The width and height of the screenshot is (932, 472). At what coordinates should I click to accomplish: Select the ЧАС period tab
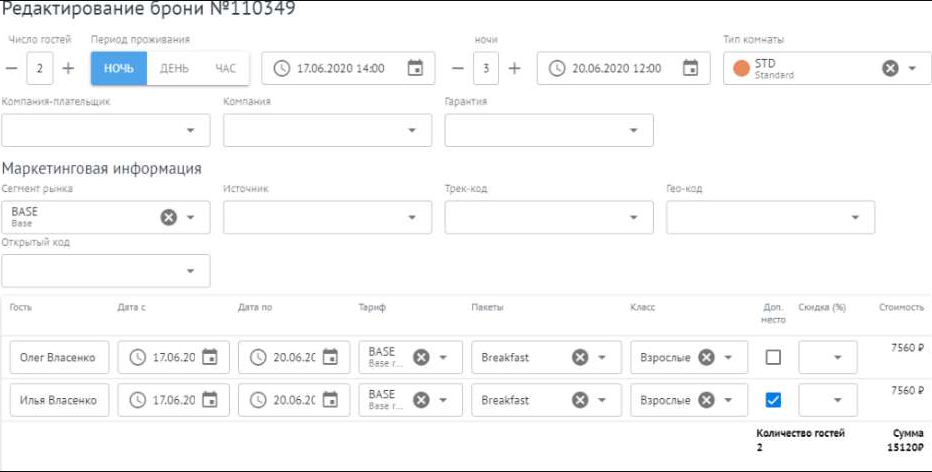pos(226,68)
